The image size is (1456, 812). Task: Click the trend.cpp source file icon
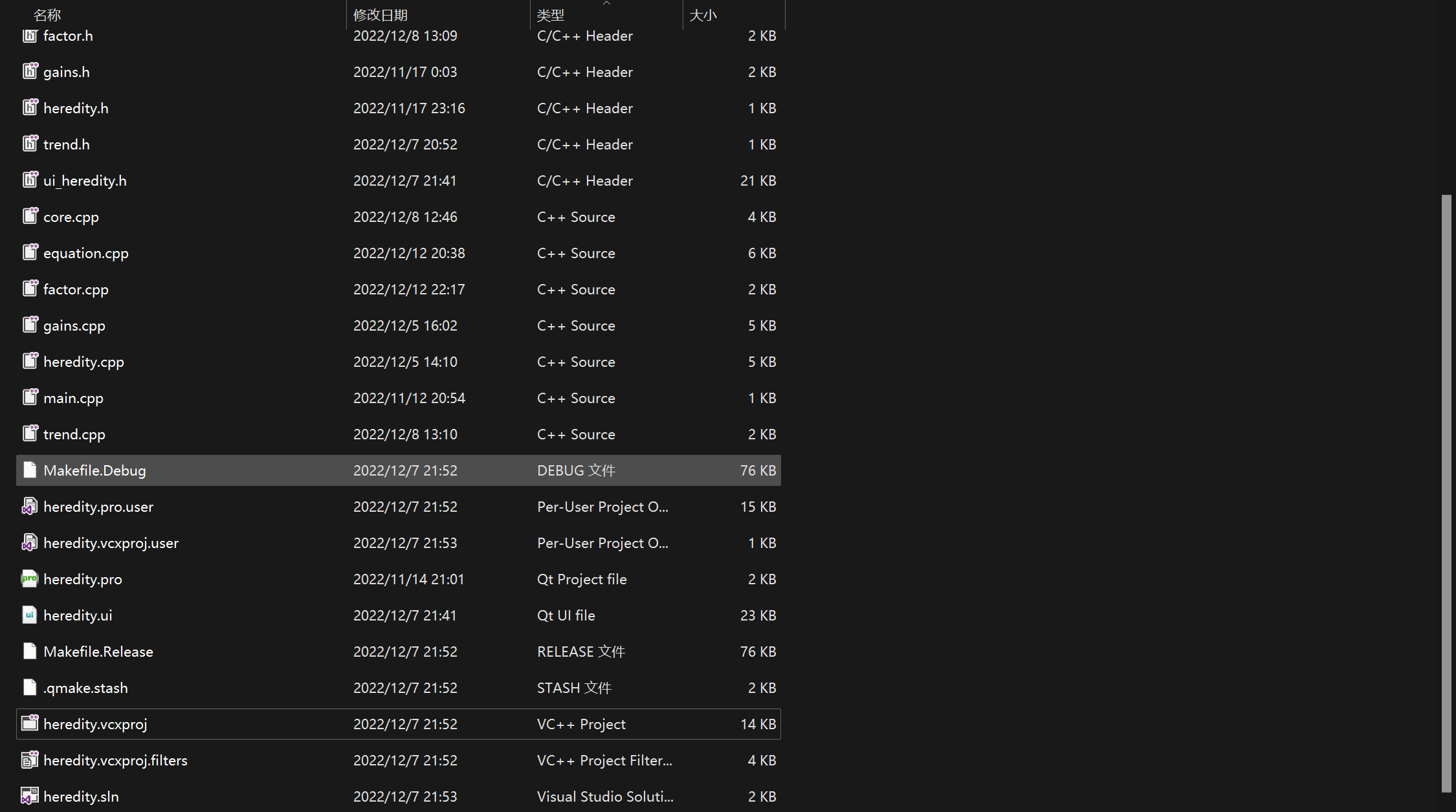coord(30,433)
